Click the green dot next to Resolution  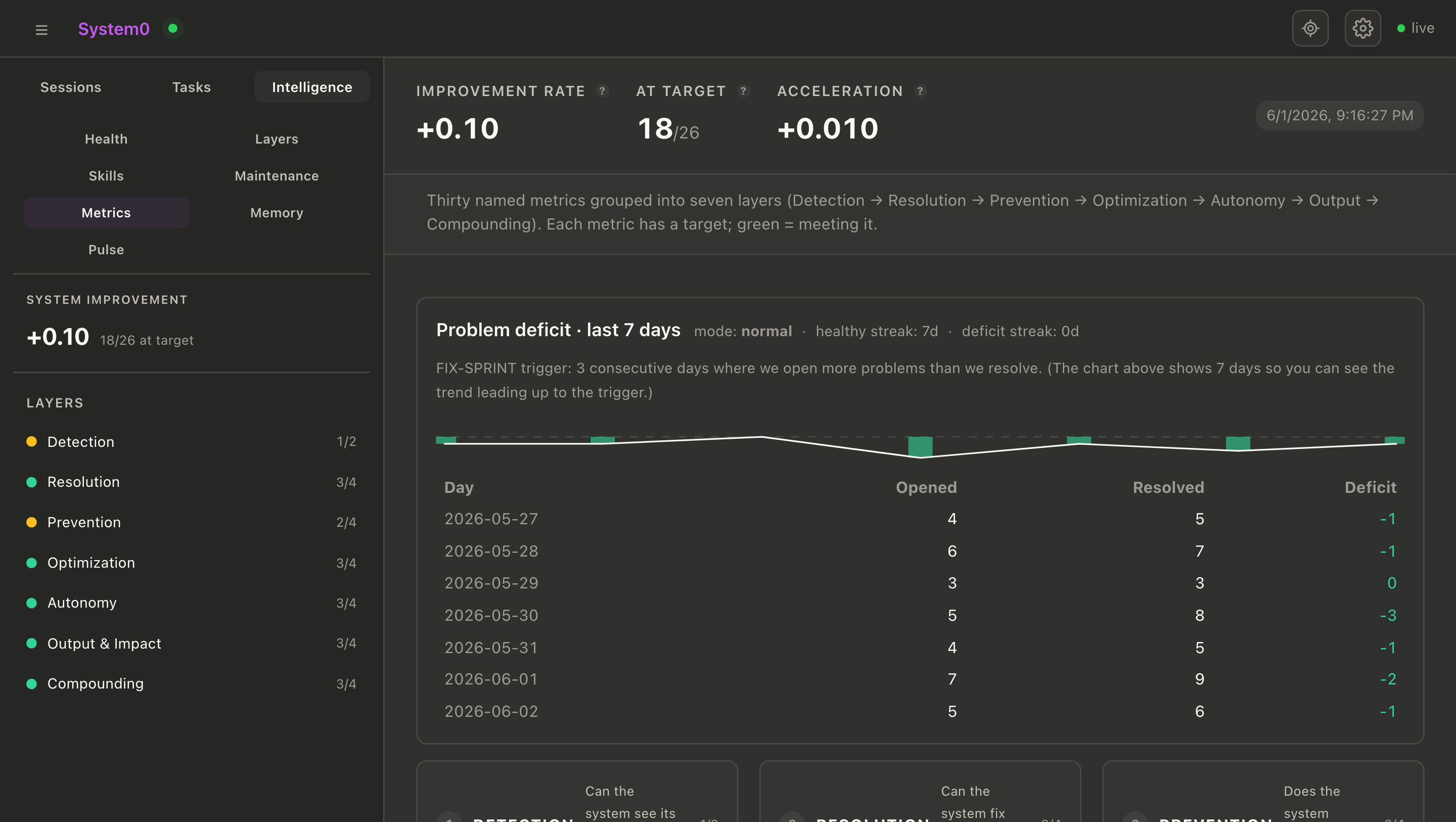point(32,482)
